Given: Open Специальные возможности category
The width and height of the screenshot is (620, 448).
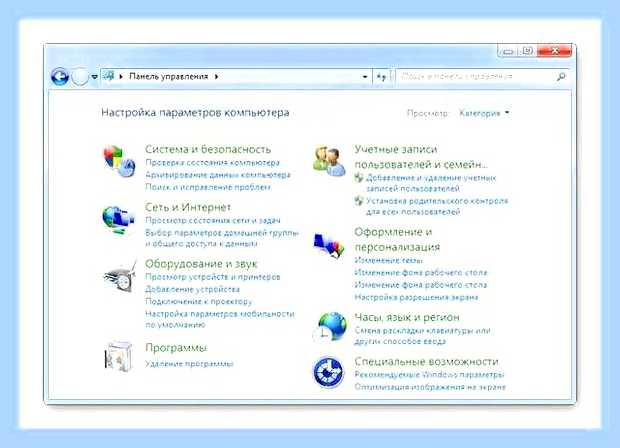Looking at the screenshot, I should [x=426, y=361].
